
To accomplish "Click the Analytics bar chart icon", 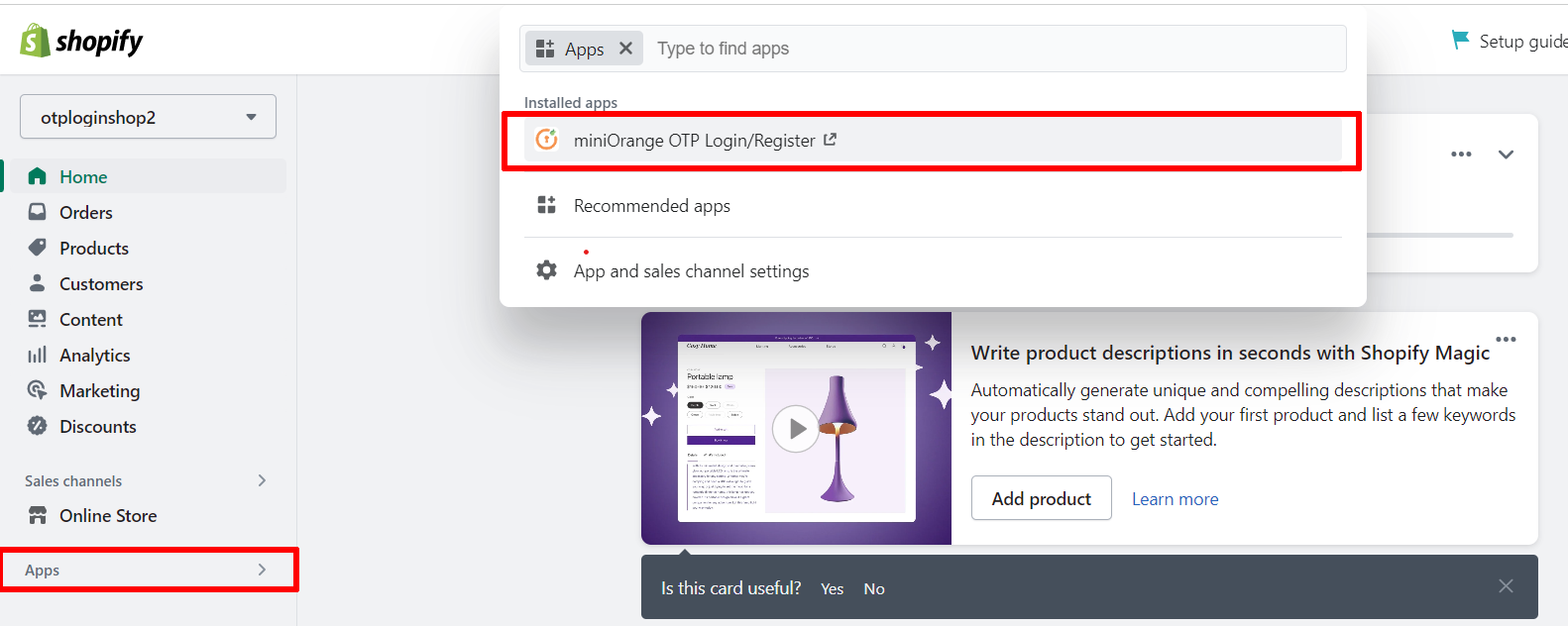I will [x=38, y=355].
